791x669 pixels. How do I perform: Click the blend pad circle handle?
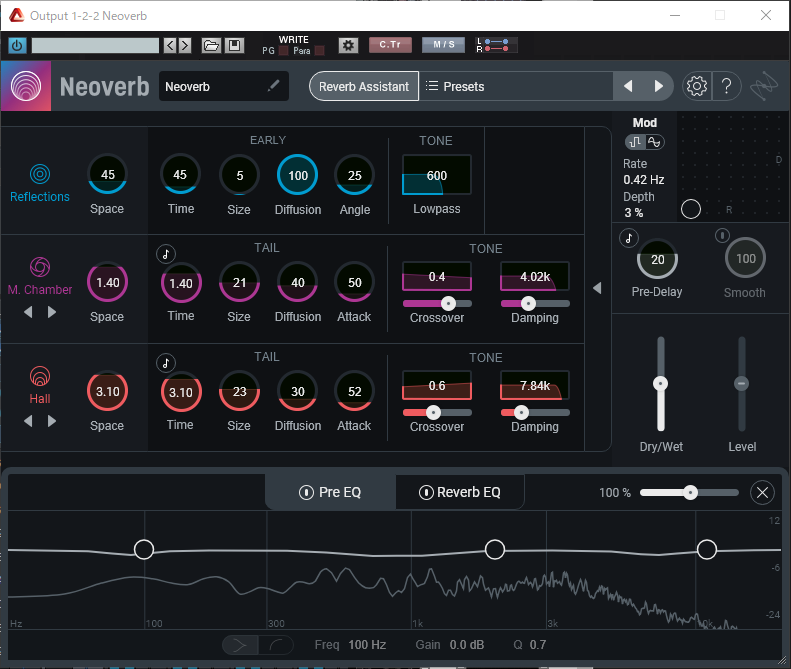[x=691, y=209]
